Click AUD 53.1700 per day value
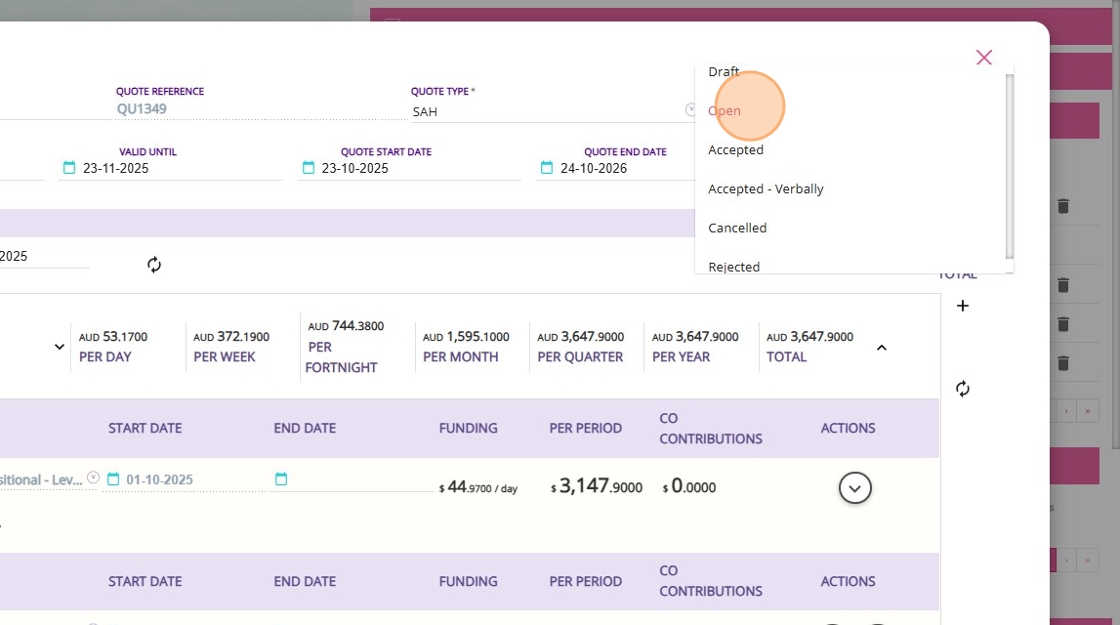This screenshot has width=1120, height=625. (x=113, y=336)
